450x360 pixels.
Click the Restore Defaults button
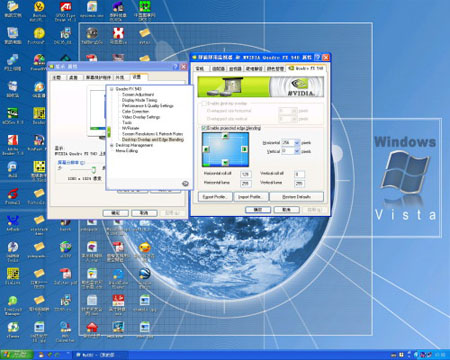[296, 197]
